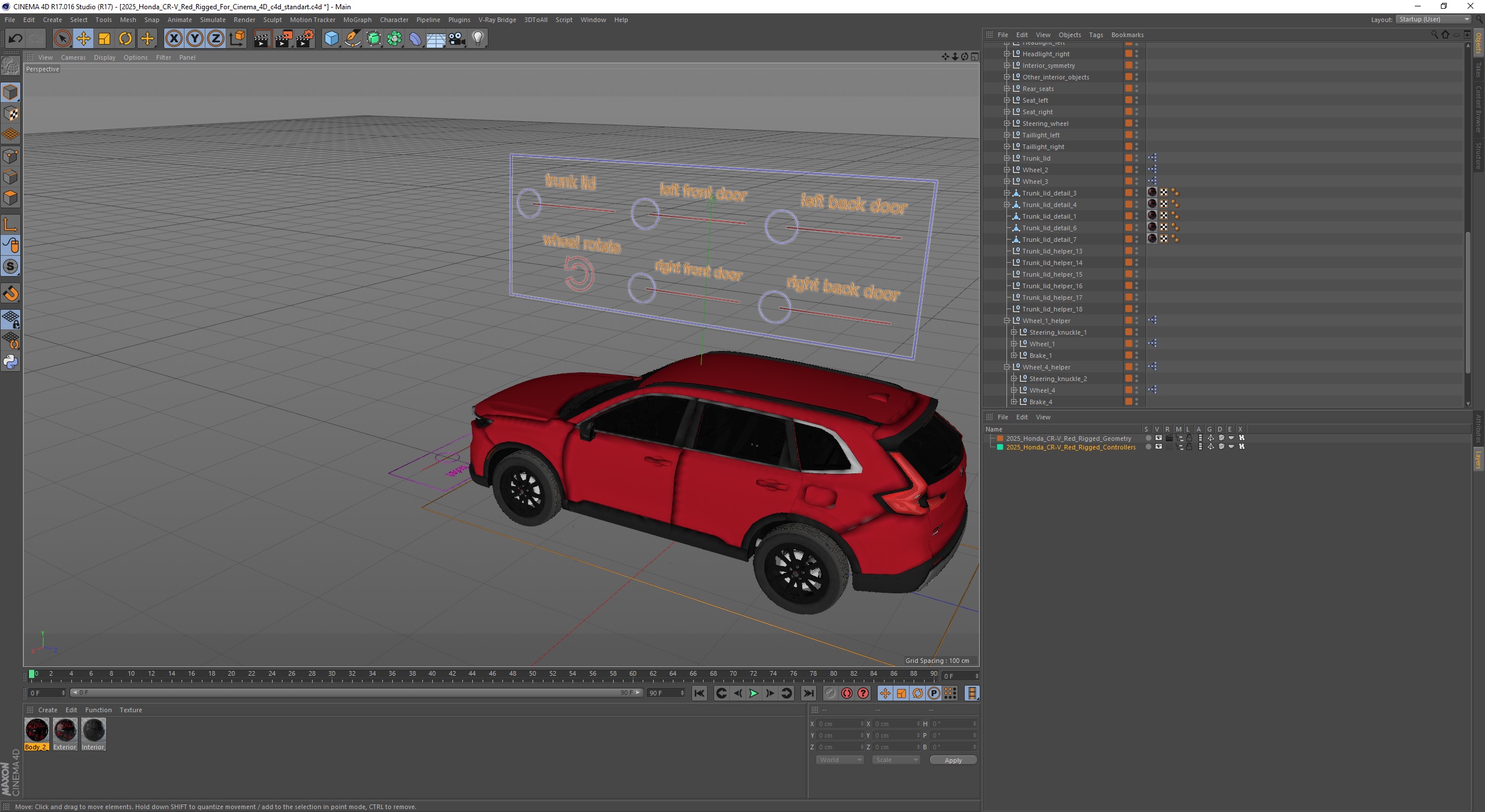
Task: Click the Apply button
Action: coord(953,760)
